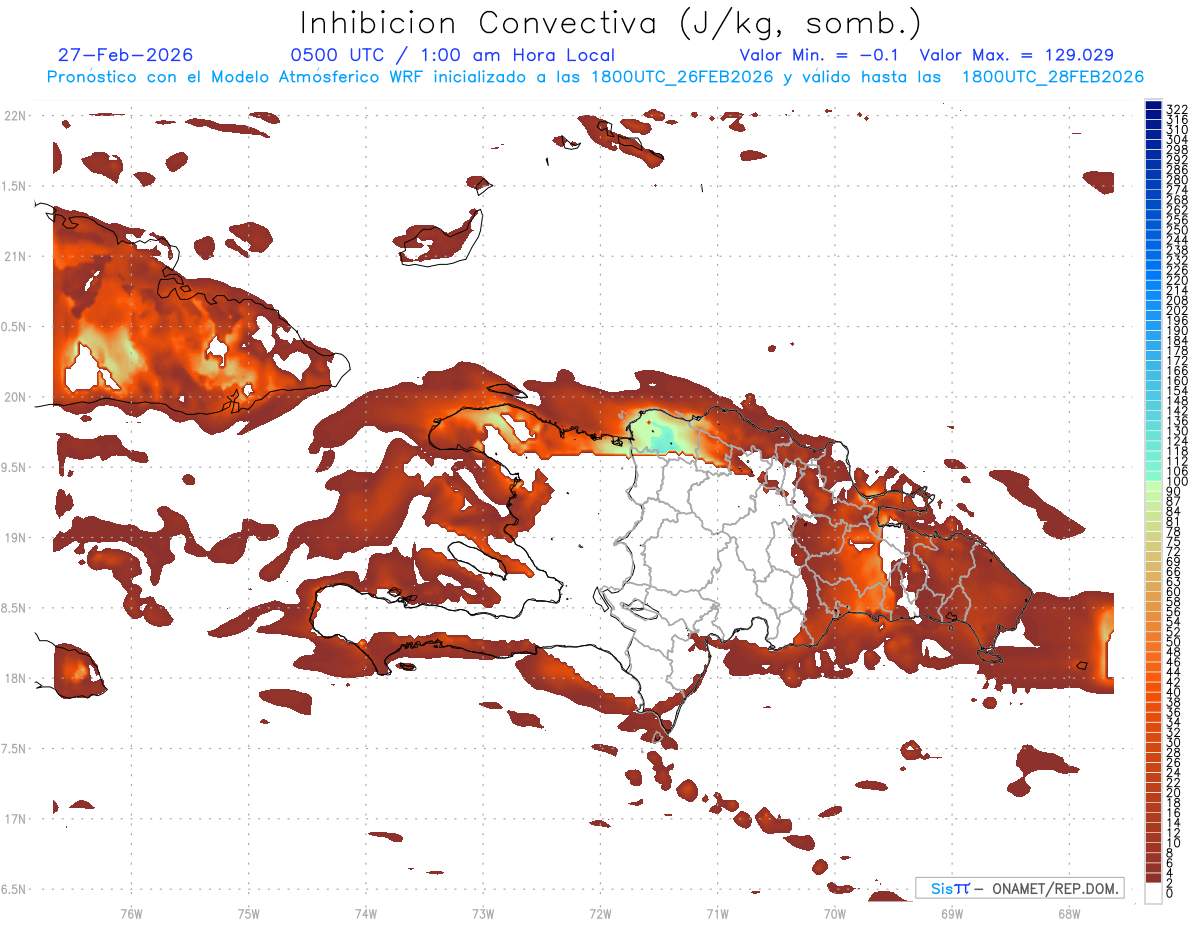Image resolution: width=1200 pixels, height=927 pixels.
Task: Click the '76W' longitude label
Action: coord(131,913)
